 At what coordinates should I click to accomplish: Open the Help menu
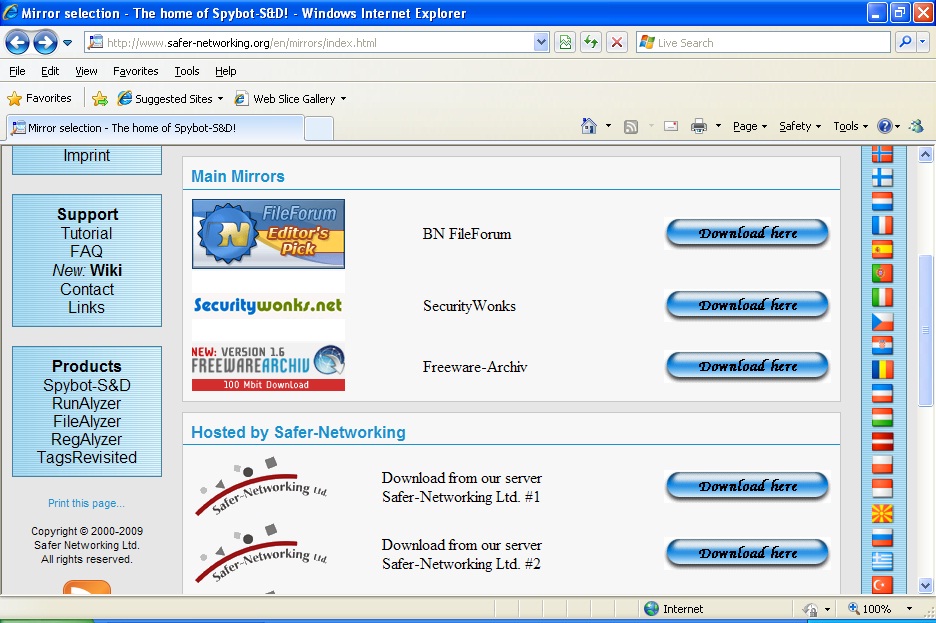point(226,71)
